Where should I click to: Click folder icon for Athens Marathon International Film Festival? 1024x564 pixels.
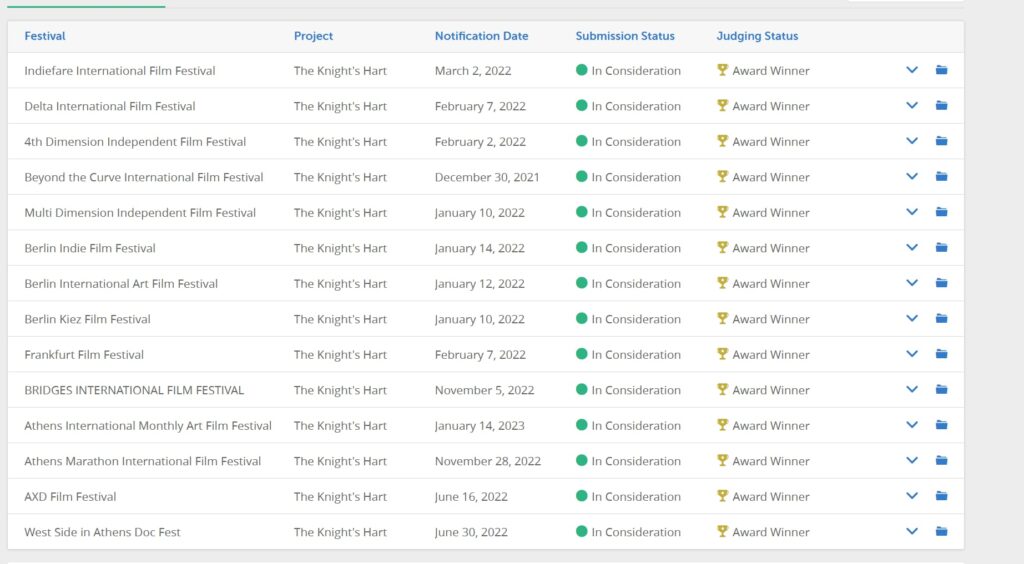tap(941, 460)
